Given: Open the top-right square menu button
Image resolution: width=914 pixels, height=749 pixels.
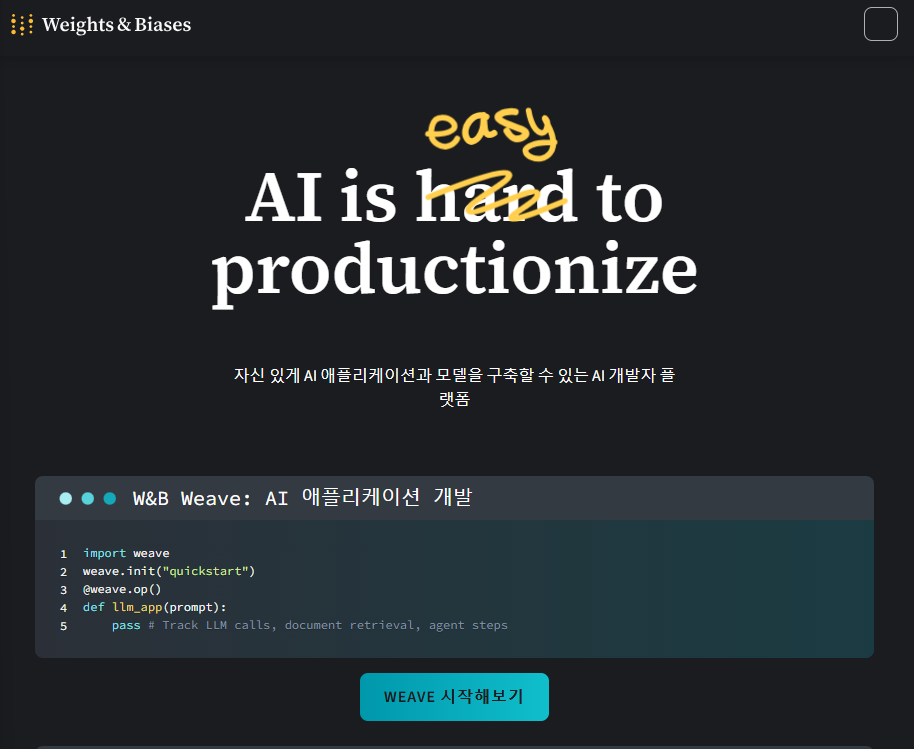Looking at the screenshot, I should [880, 24].
